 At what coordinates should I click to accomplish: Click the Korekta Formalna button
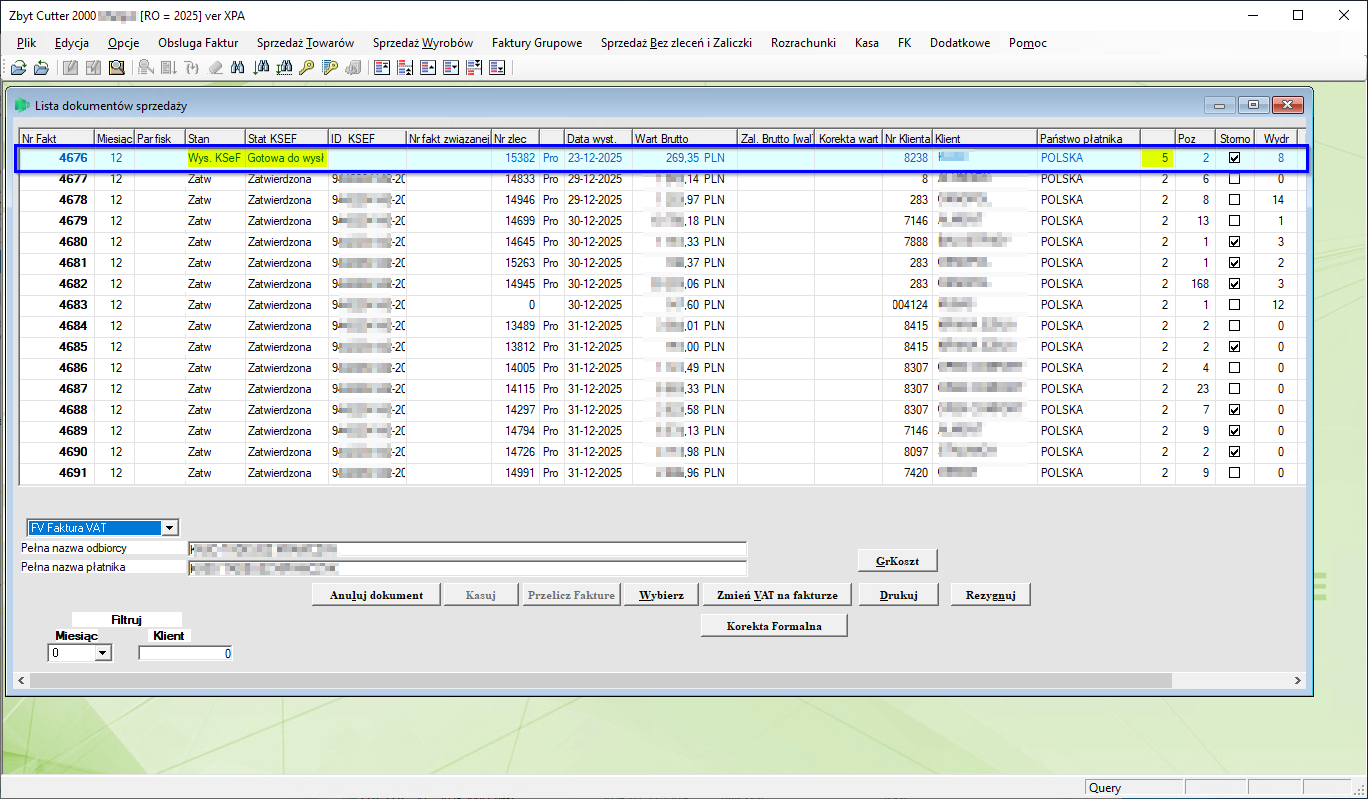coord(774,626)
